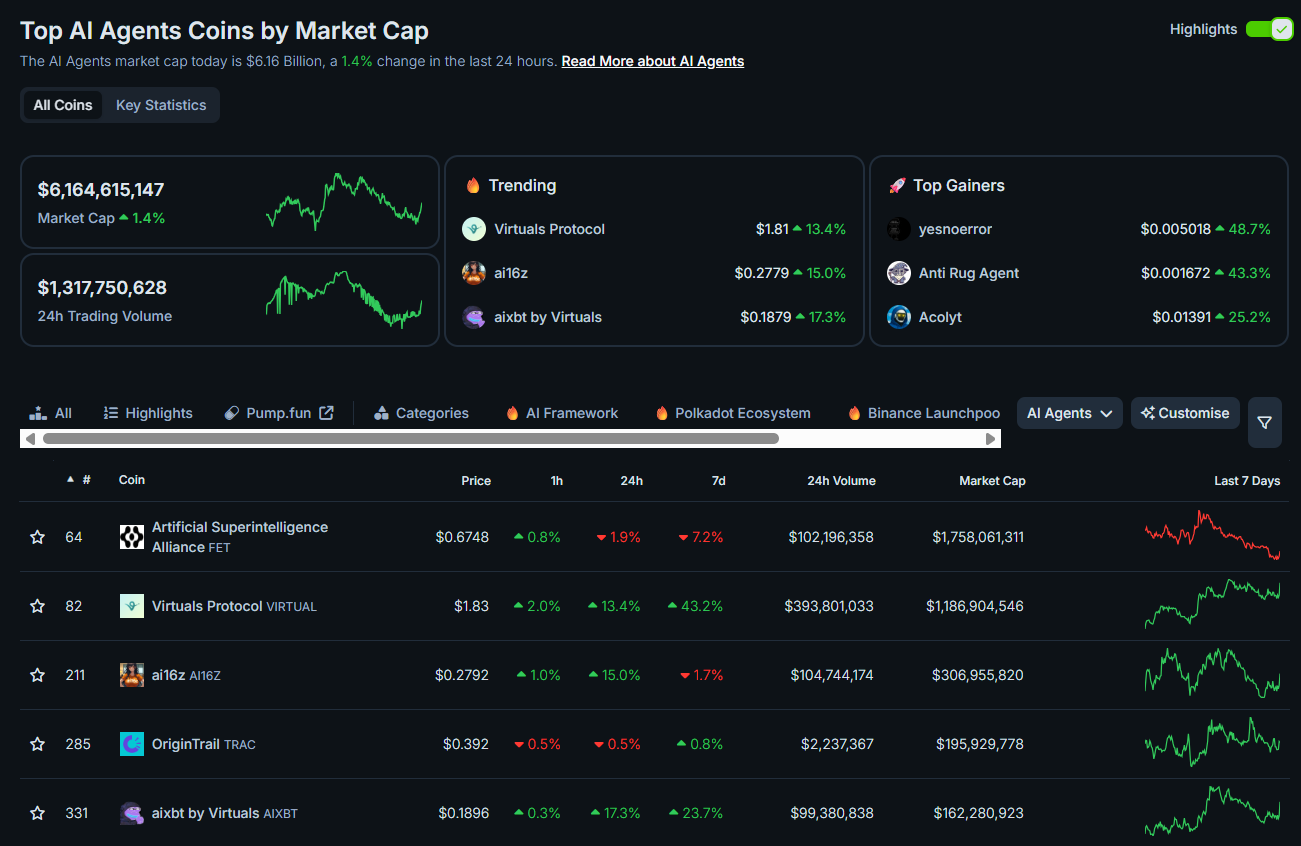The width and height of the screenshot is (1301, 846).
Task: Click Anti Rug Agent icon
Action: 899,273
